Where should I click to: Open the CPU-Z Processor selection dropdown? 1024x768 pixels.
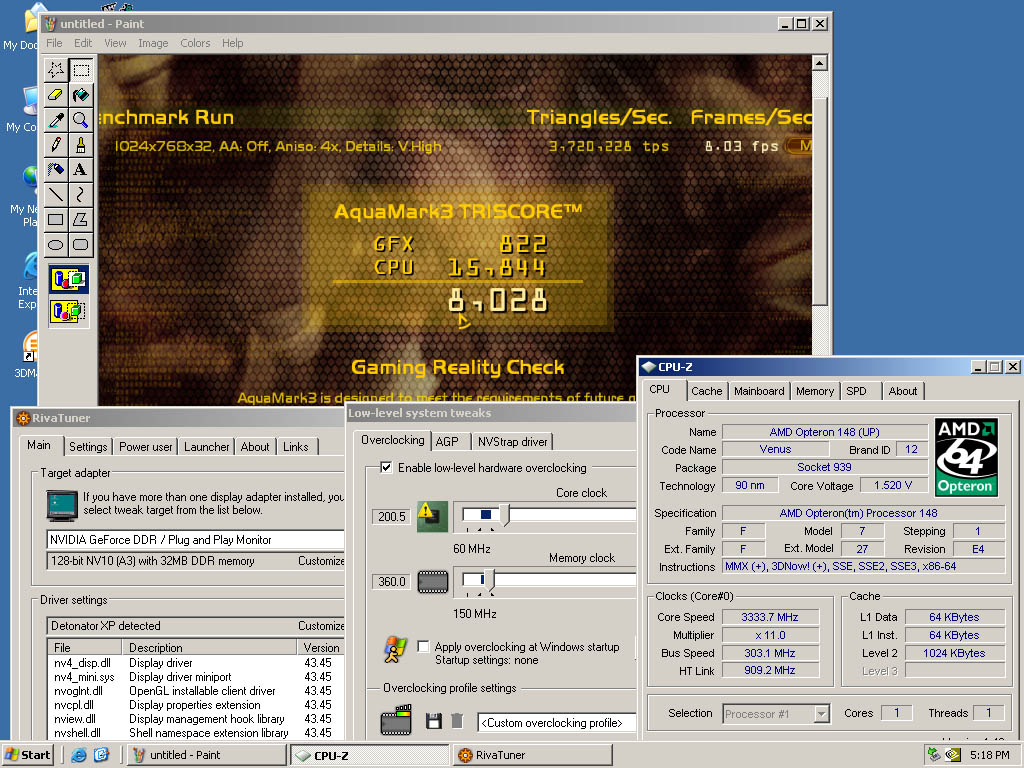pos(822,714)
